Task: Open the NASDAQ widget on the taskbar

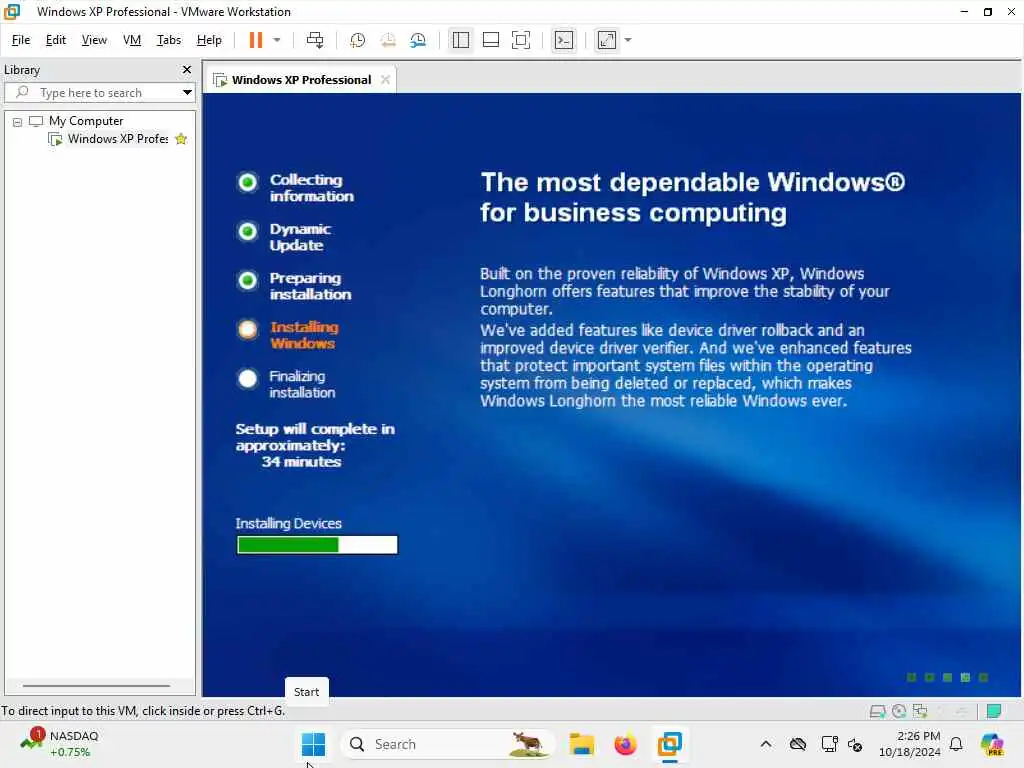Action: coord(59,744)
